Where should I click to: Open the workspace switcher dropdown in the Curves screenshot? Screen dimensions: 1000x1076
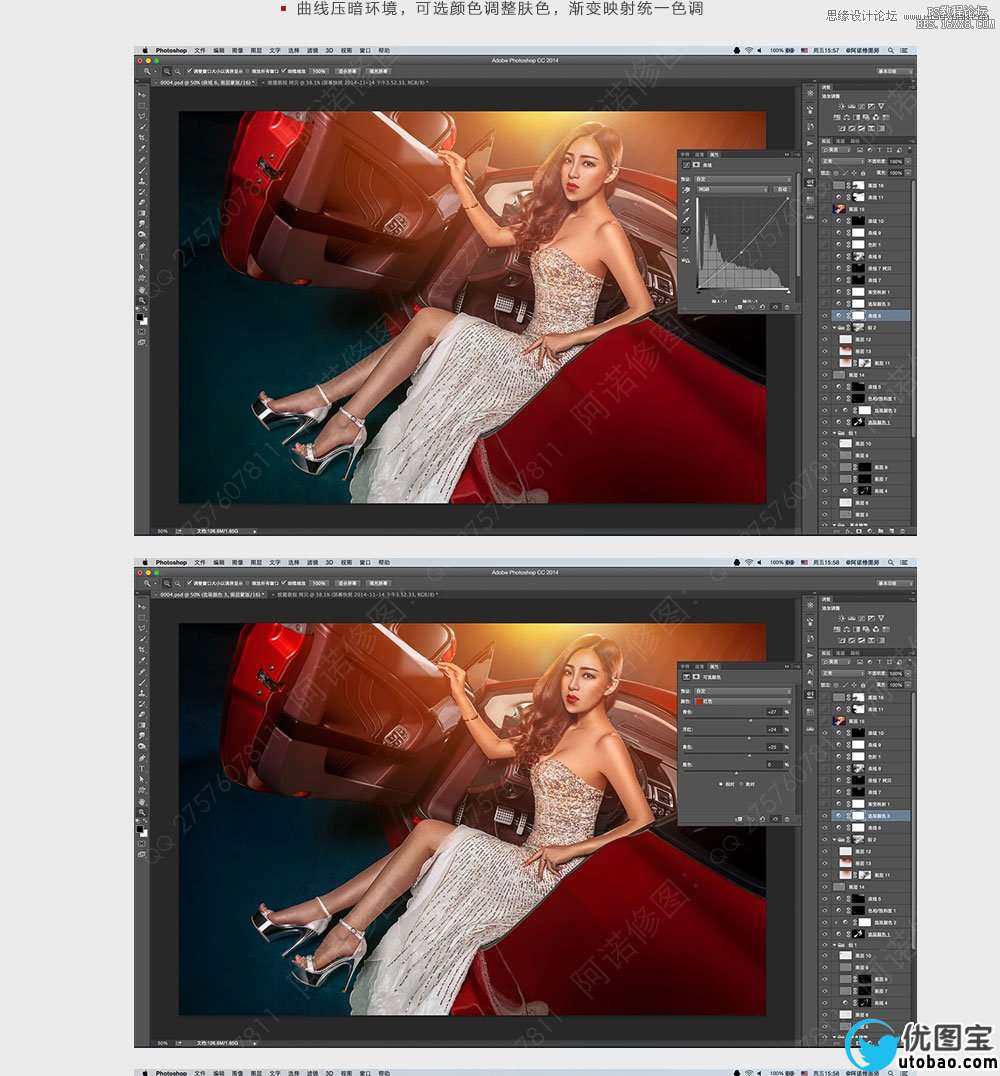coord(895,71)
